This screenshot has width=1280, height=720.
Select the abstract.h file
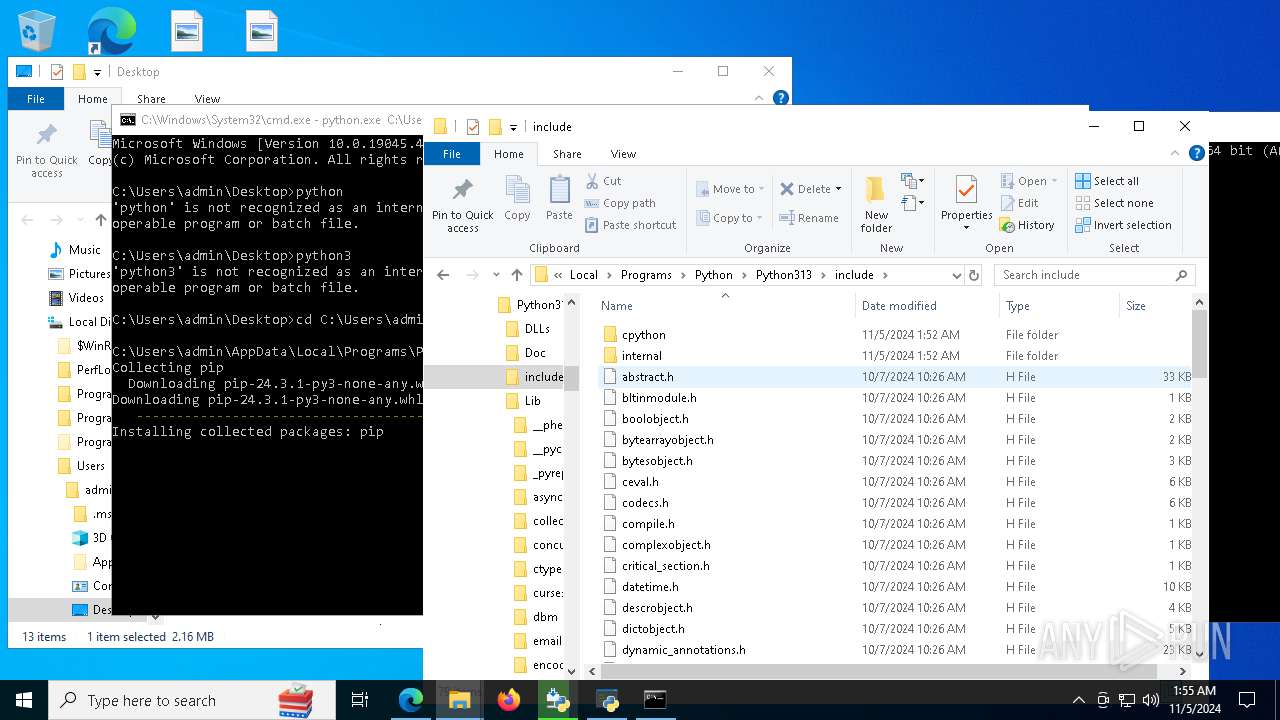(647, 377)
